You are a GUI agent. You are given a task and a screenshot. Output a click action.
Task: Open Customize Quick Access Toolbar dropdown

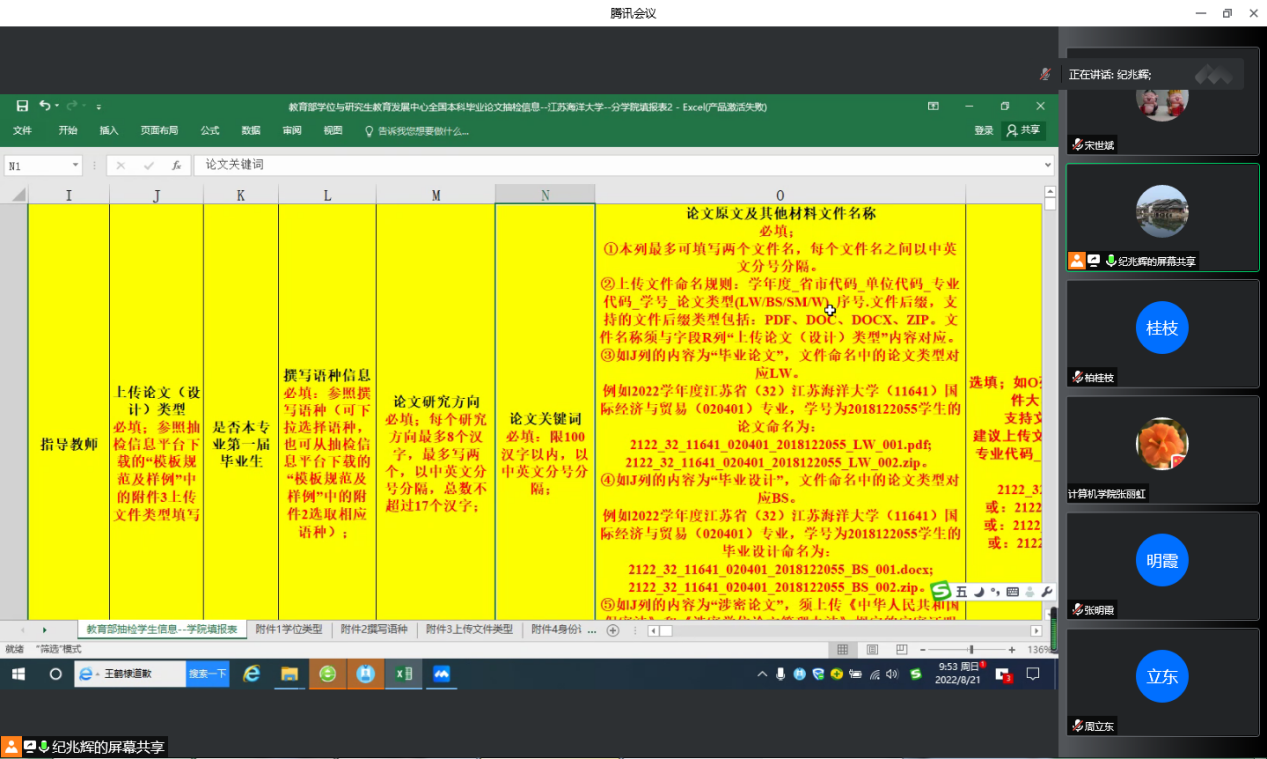[x=99, y=106]
